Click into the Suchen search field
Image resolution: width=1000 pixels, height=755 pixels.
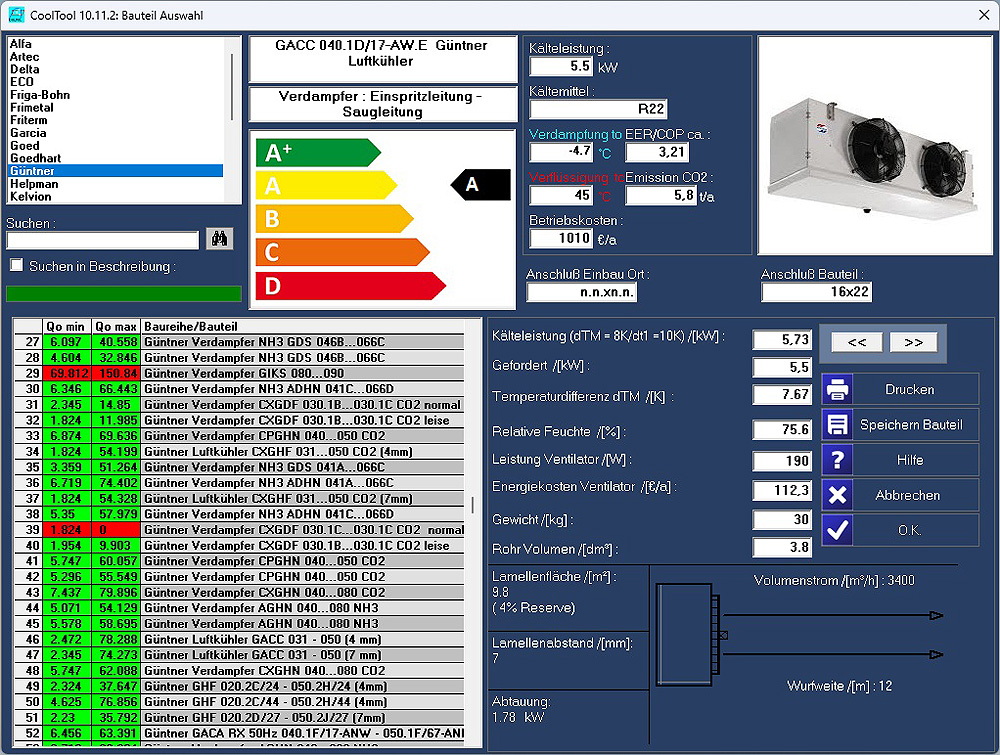103,240
